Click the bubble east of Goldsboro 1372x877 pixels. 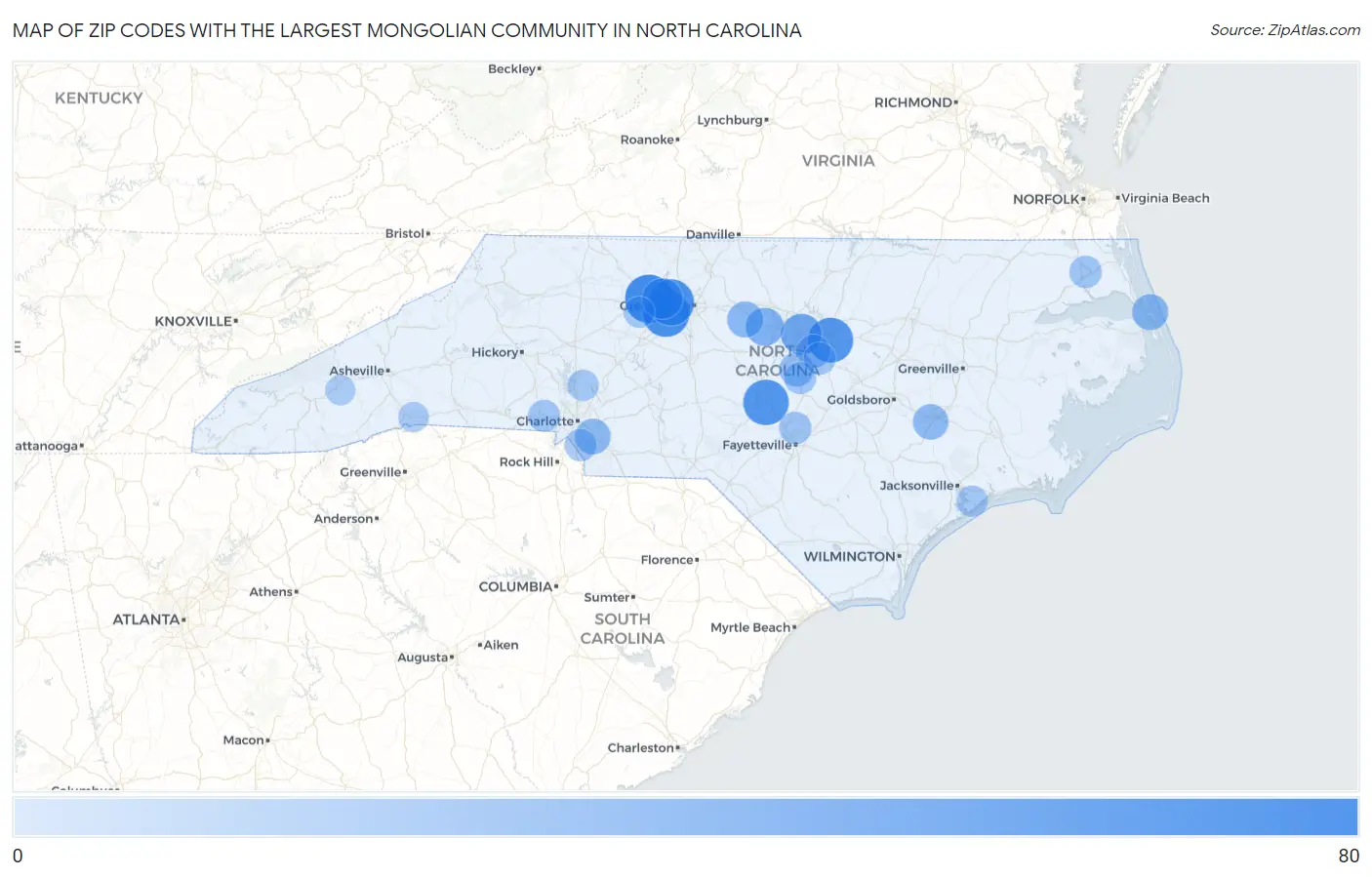pos(931,421)
